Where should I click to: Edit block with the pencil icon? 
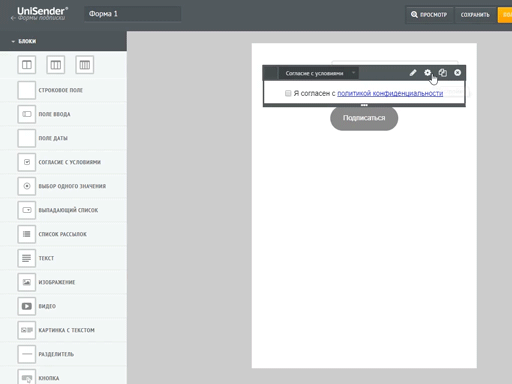(x=413, y=73)
